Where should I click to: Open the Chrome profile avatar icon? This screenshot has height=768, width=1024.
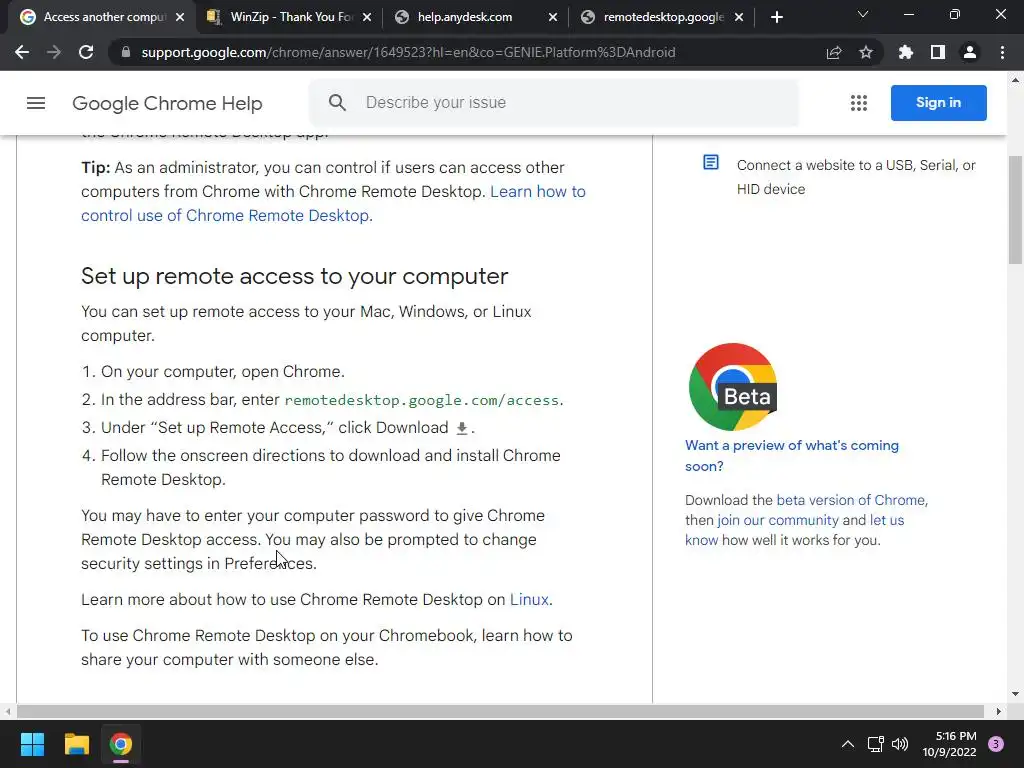(970, 52)
